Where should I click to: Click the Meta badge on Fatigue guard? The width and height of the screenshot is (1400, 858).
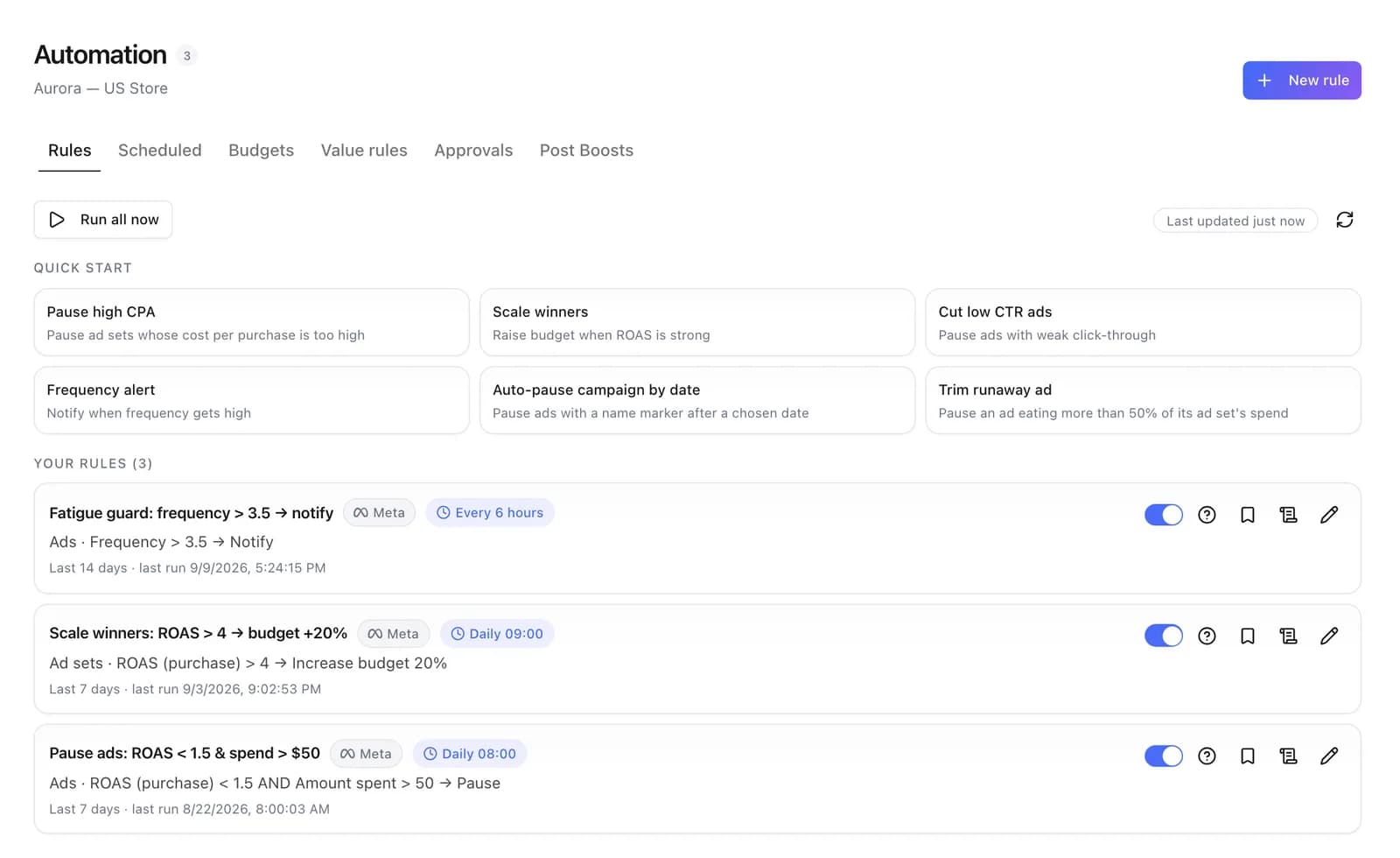pos(379,513)
